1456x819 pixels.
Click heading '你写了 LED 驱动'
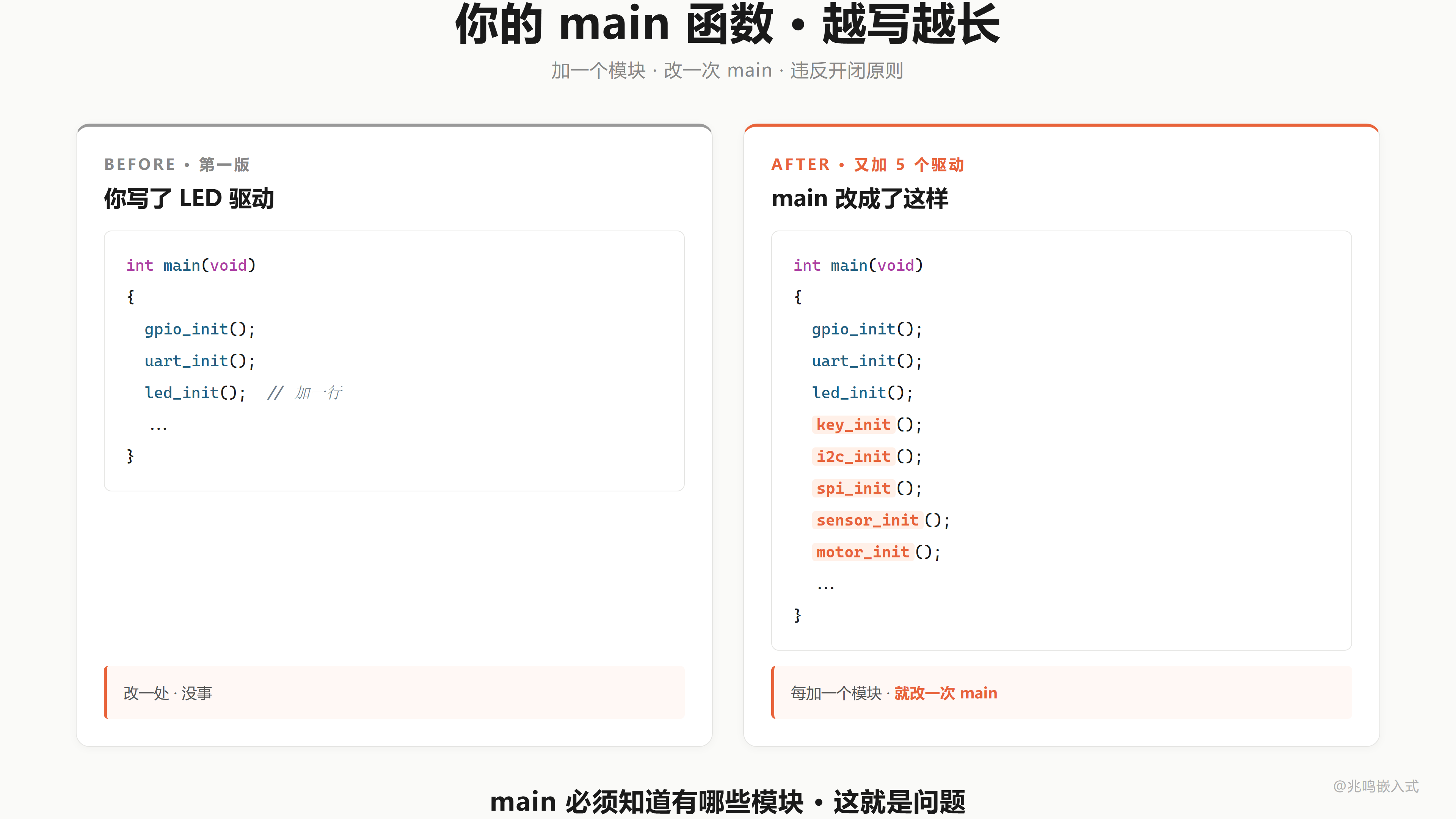point(189,198)
